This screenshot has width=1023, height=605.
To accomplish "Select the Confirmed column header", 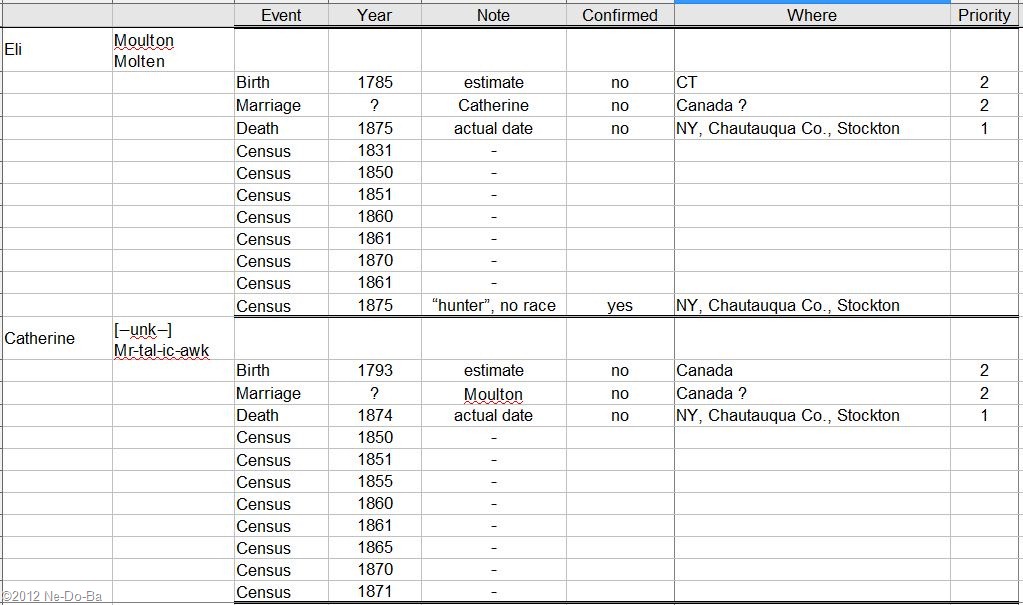I will pos(620,15).
